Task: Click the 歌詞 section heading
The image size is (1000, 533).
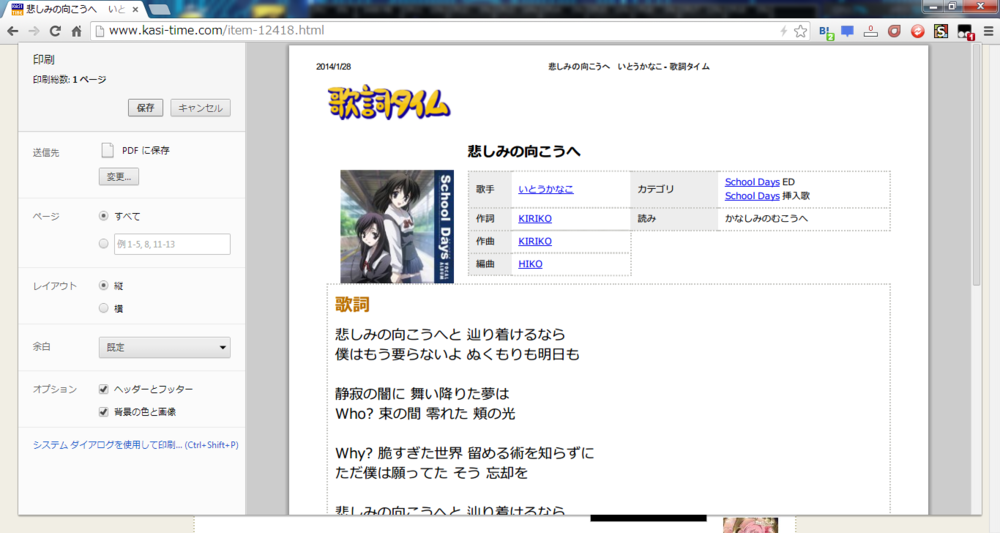Action: (x=352, y=305)
